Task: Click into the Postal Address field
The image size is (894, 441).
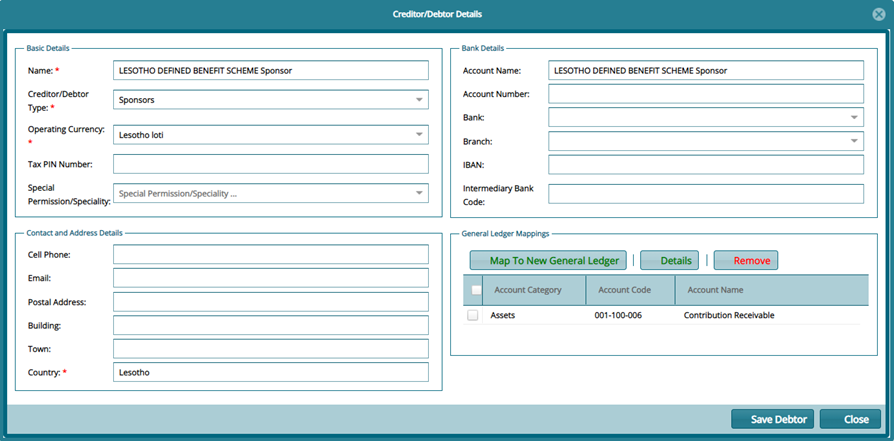Action: (271, 302)
